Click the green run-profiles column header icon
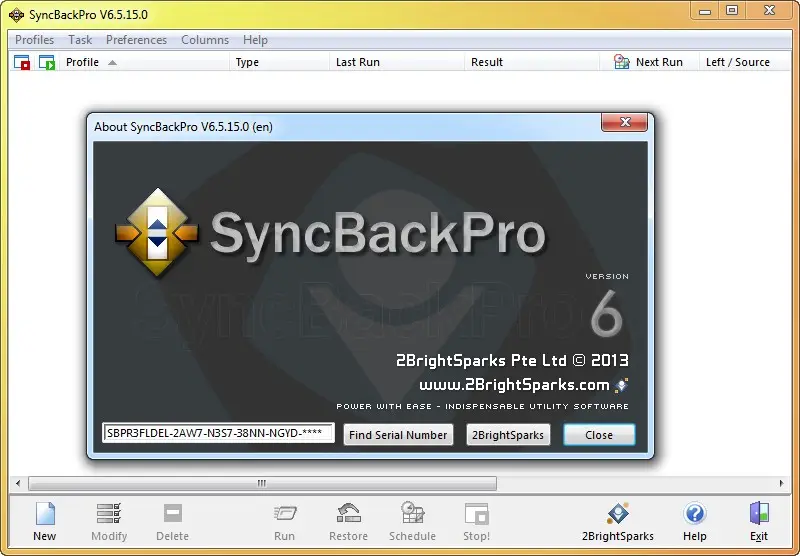 click(47, 62)
